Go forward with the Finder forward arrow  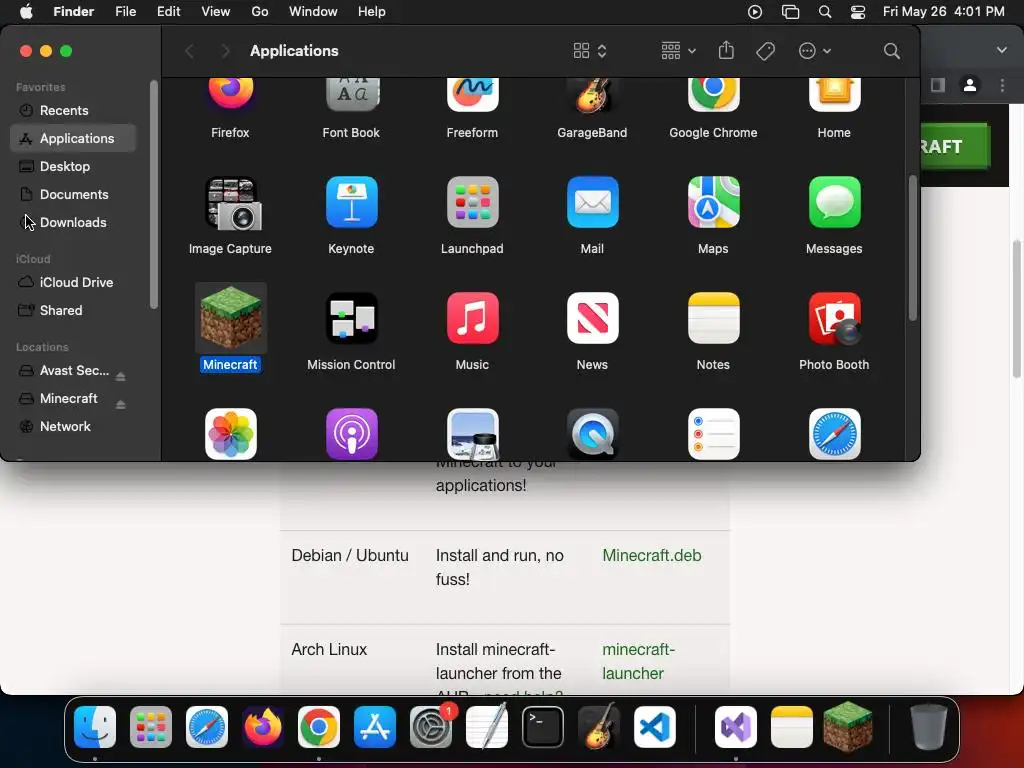point(225,51)
